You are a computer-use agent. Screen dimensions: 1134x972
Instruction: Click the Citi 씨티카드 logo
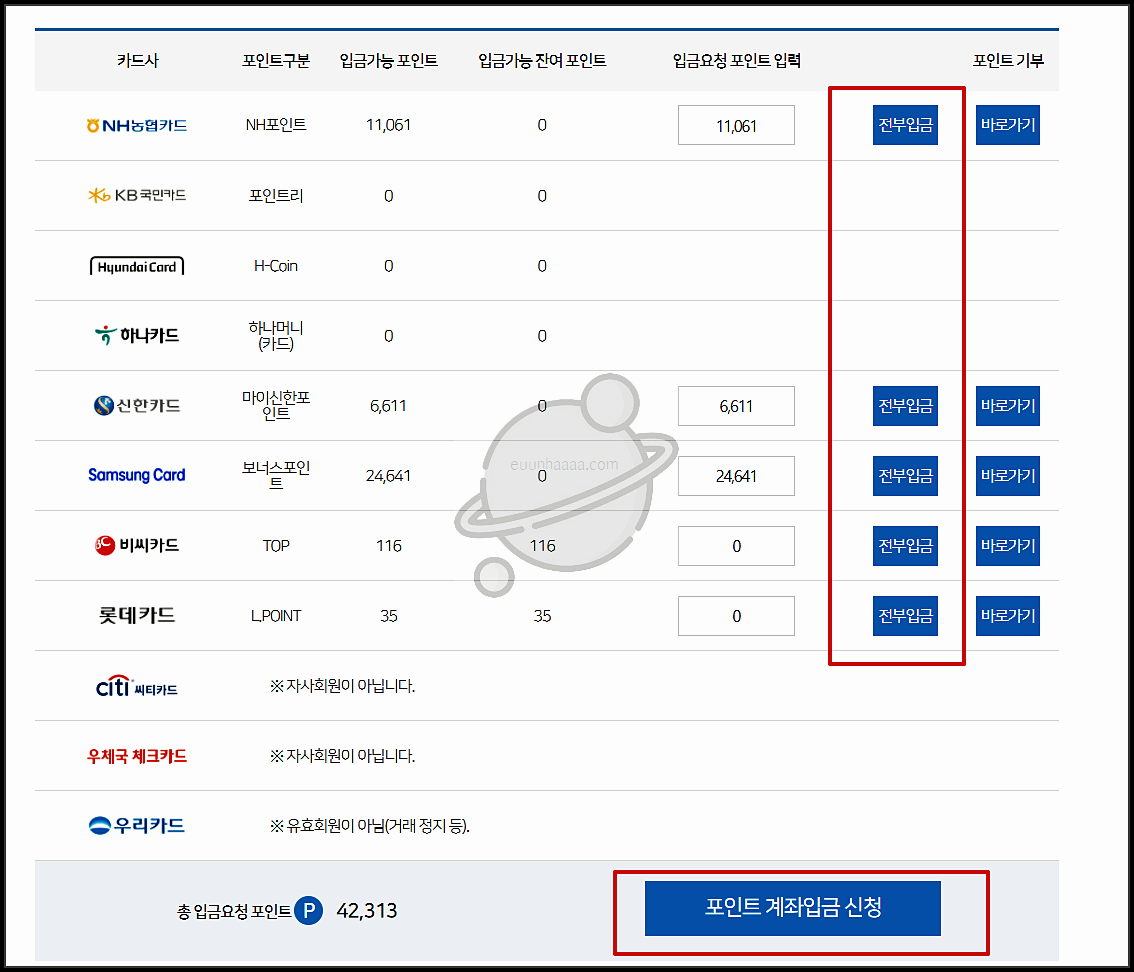point(136,685)
